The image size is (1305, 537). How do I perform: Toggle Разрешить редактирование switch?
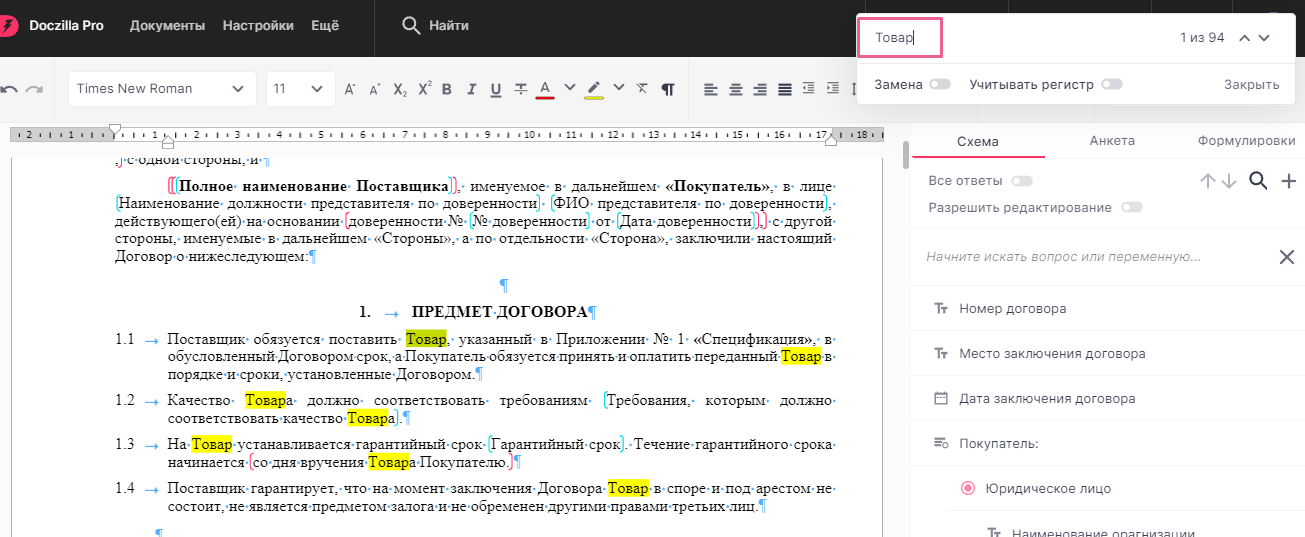(x=1132, y=208)
